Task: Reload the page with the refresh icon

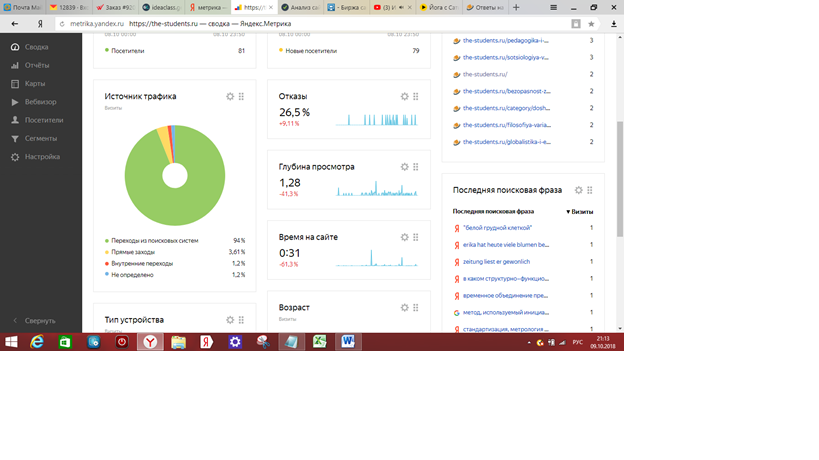Action: pos(62,24)
